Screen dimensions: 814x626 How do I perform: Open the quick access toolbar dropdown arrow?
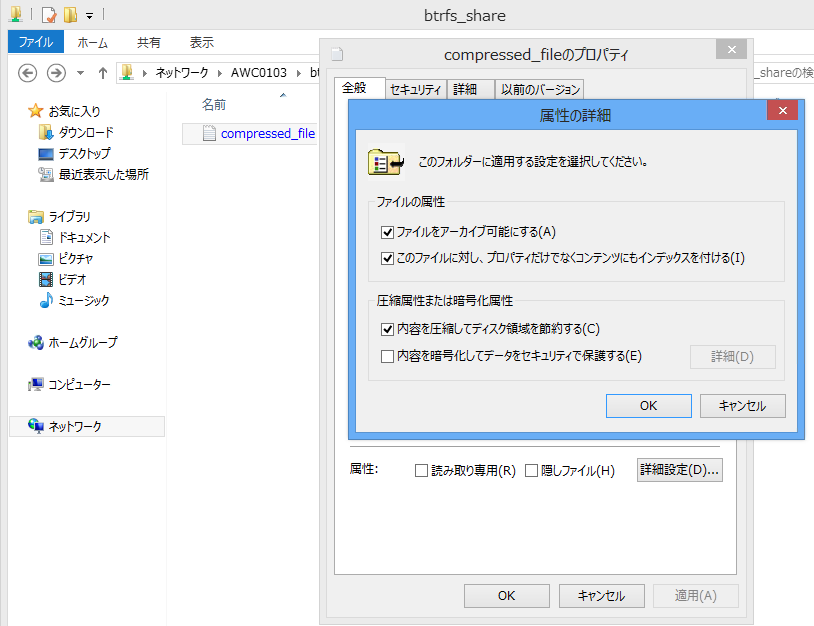coord(89,16)
